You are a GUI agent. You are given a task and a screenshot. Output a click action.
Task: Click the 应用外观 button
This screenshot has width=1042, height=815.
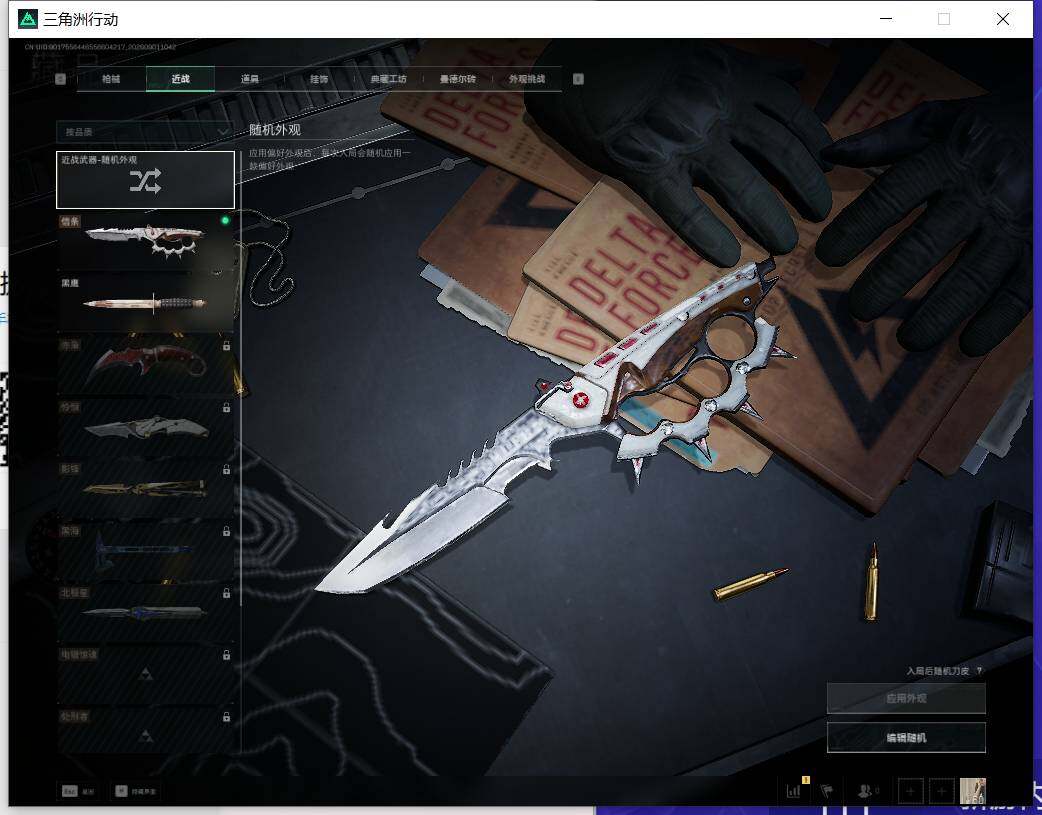point(906,698)
